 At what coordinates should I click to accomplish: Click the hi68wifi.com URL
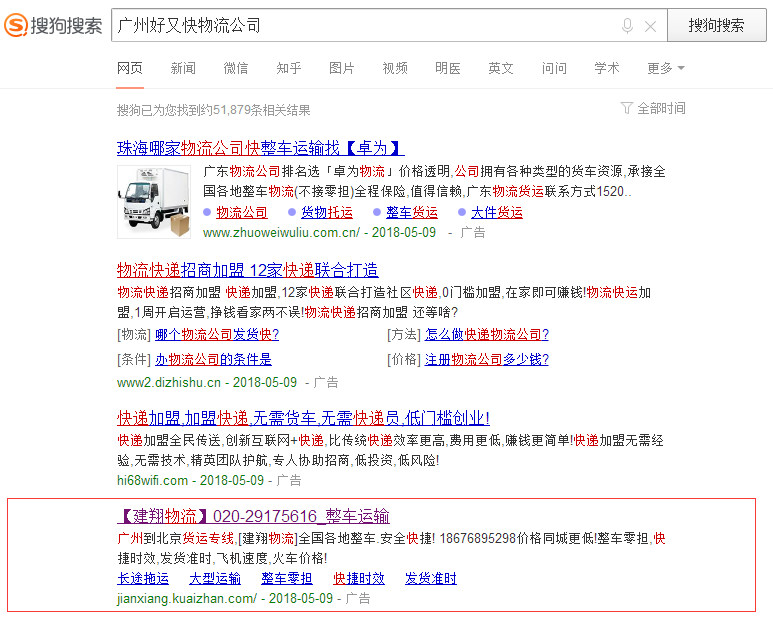[x=152, y=481]
